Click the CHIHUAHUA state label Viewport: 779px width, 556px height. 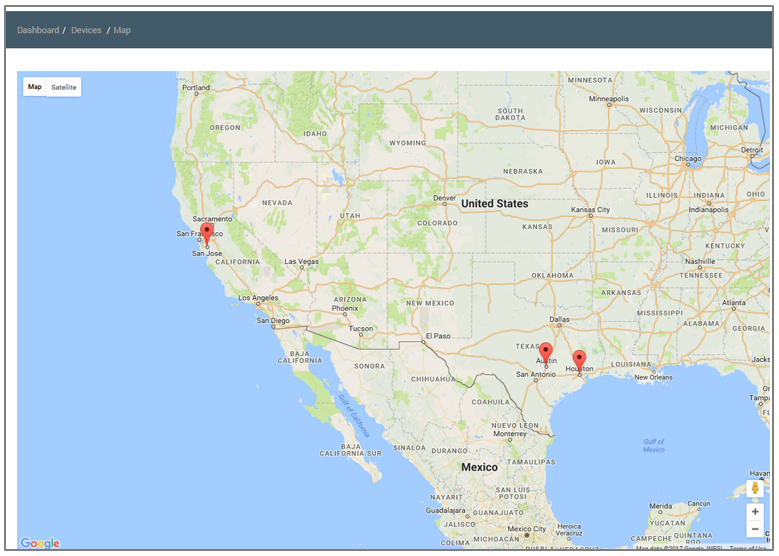[433, 379]
